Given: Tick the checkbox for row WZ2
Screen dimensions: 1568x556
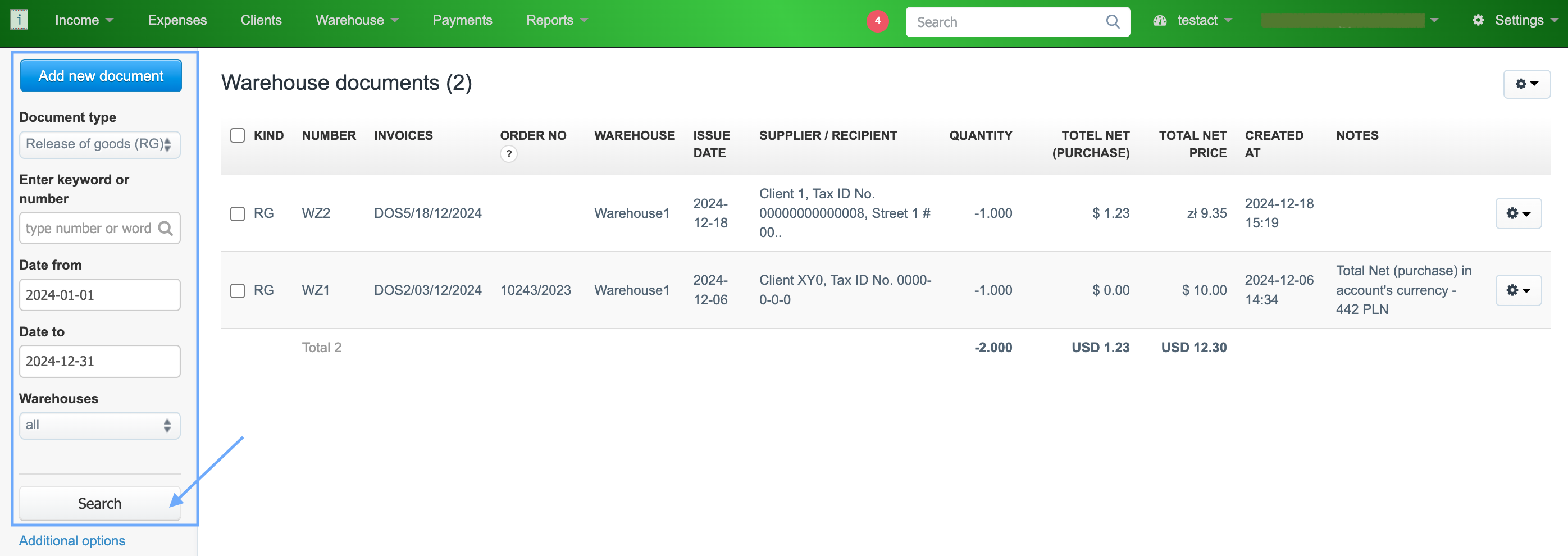Looking at the screenshot, I should pos(238,214).
